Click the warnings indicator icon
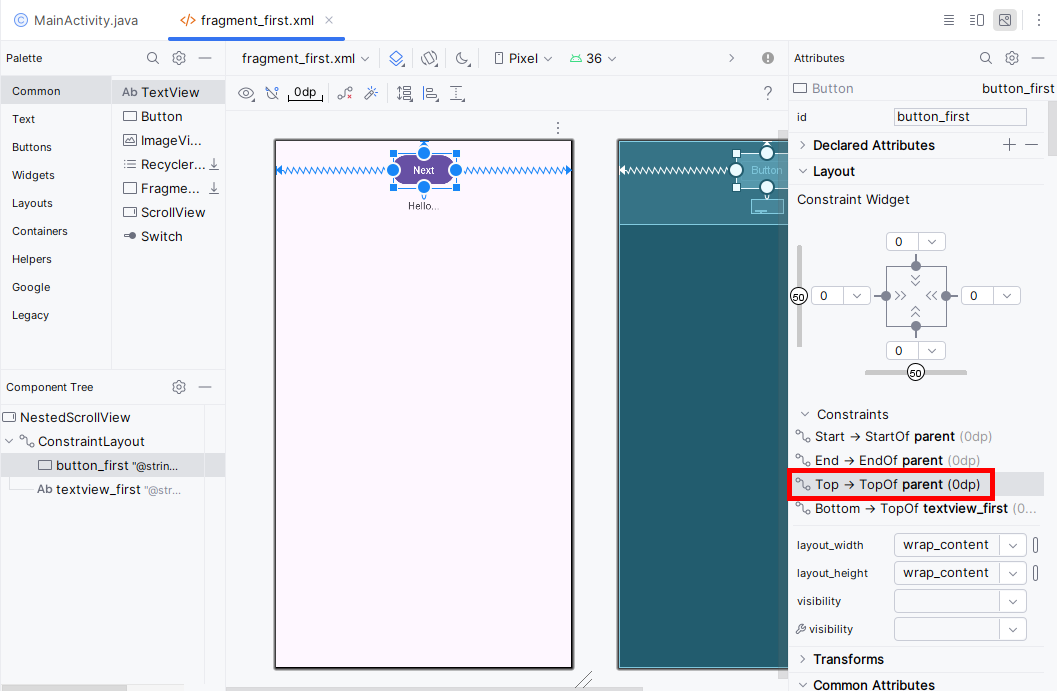Screen dimensions: 1057x691 [768, 58]
